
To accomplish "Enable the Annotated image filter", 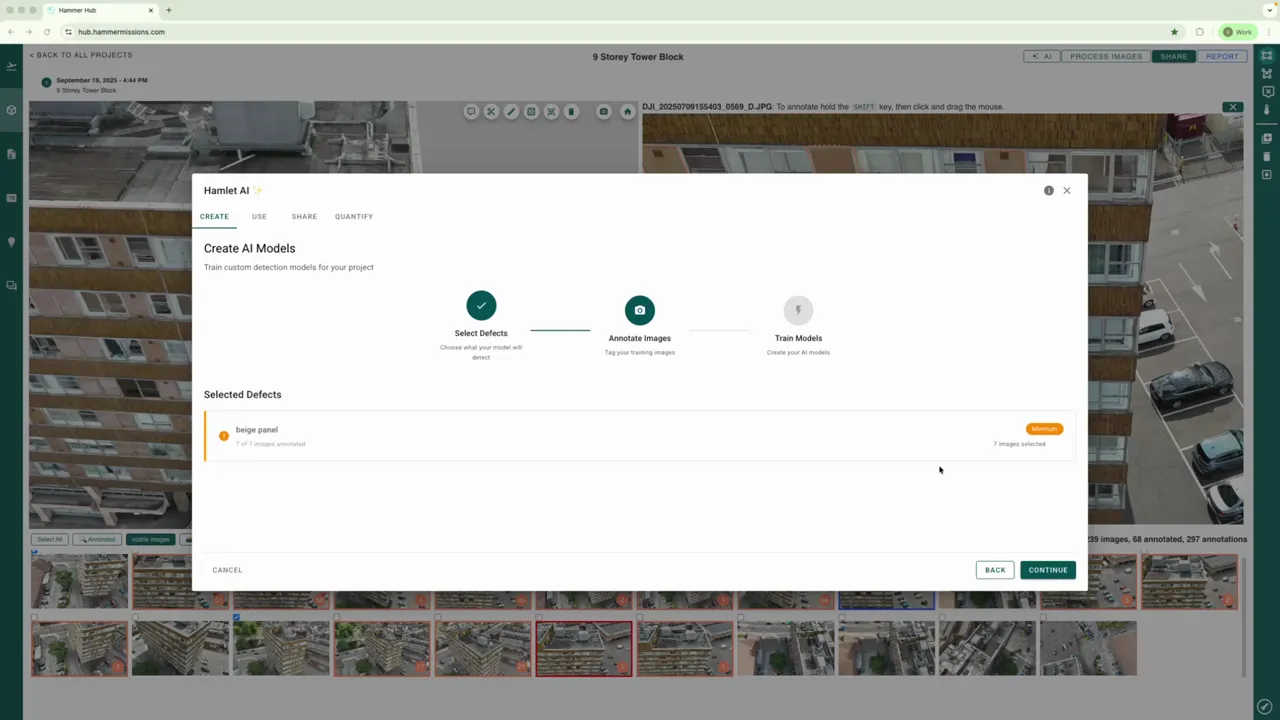I will [x=97, y=539].
